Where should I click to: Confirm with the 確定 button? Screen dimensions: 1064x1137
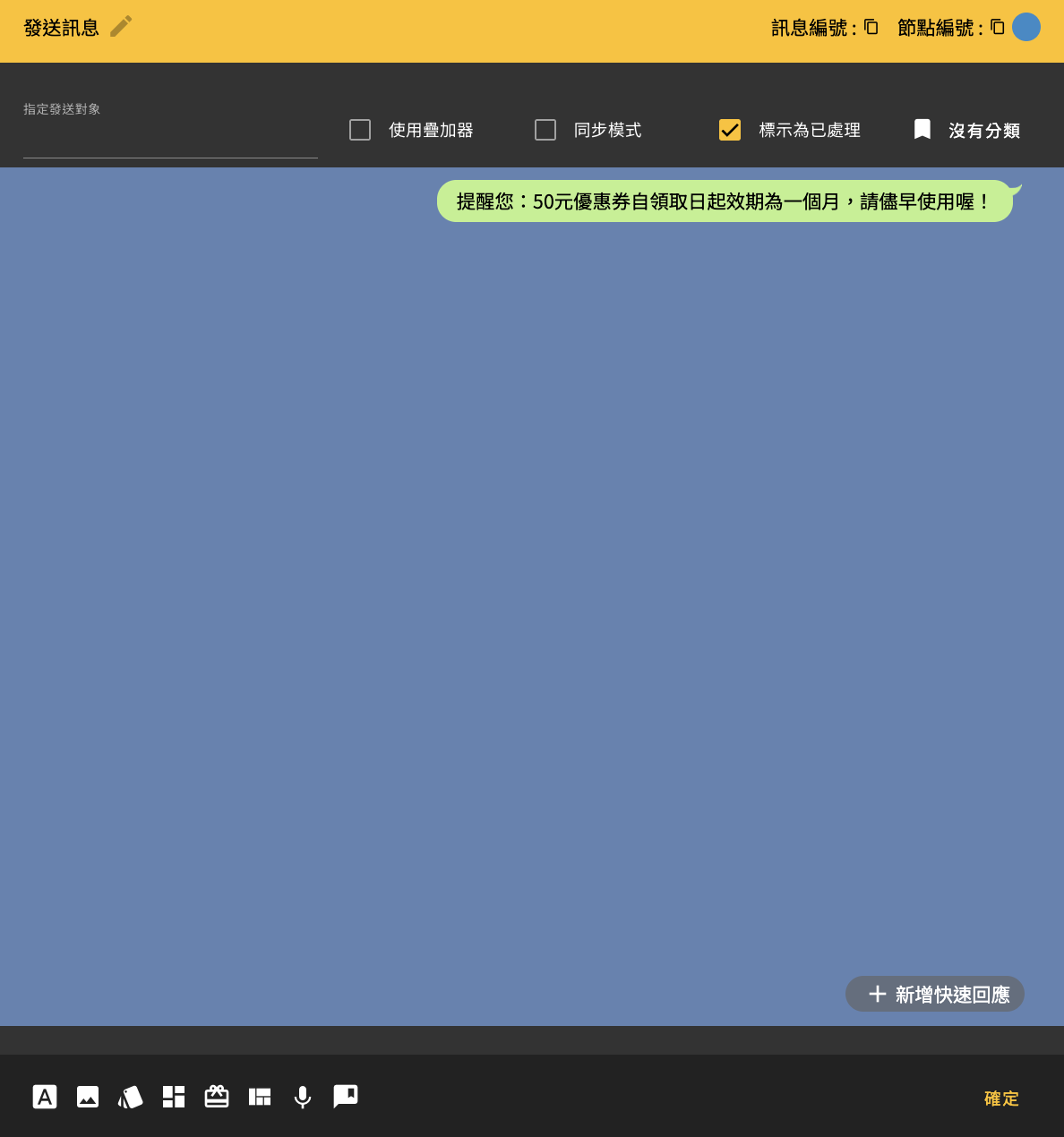click(1001, 1099)
